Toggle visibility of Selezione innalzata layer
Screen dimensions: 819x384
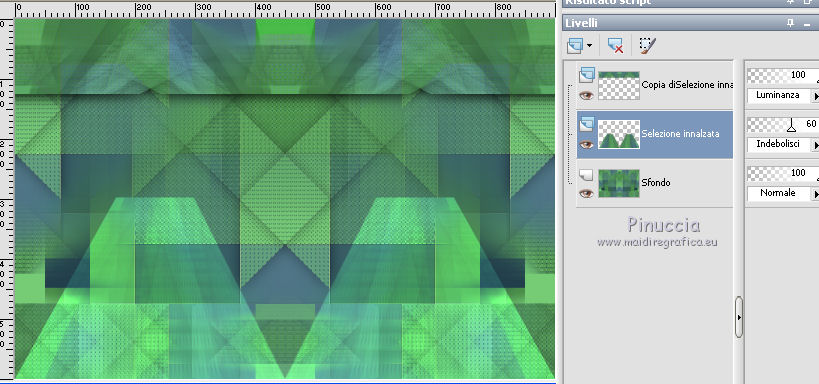click(587, 144)
